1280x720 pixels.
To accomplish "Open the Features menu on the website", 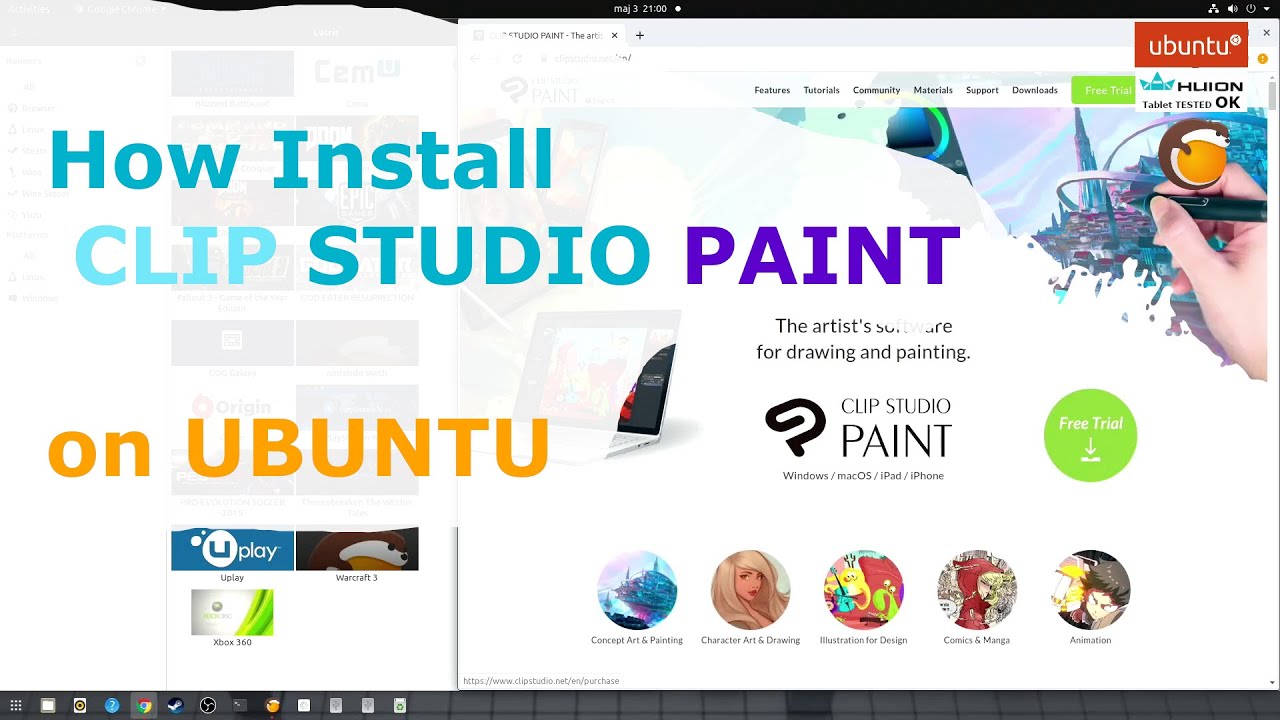I will pos(772,90).
